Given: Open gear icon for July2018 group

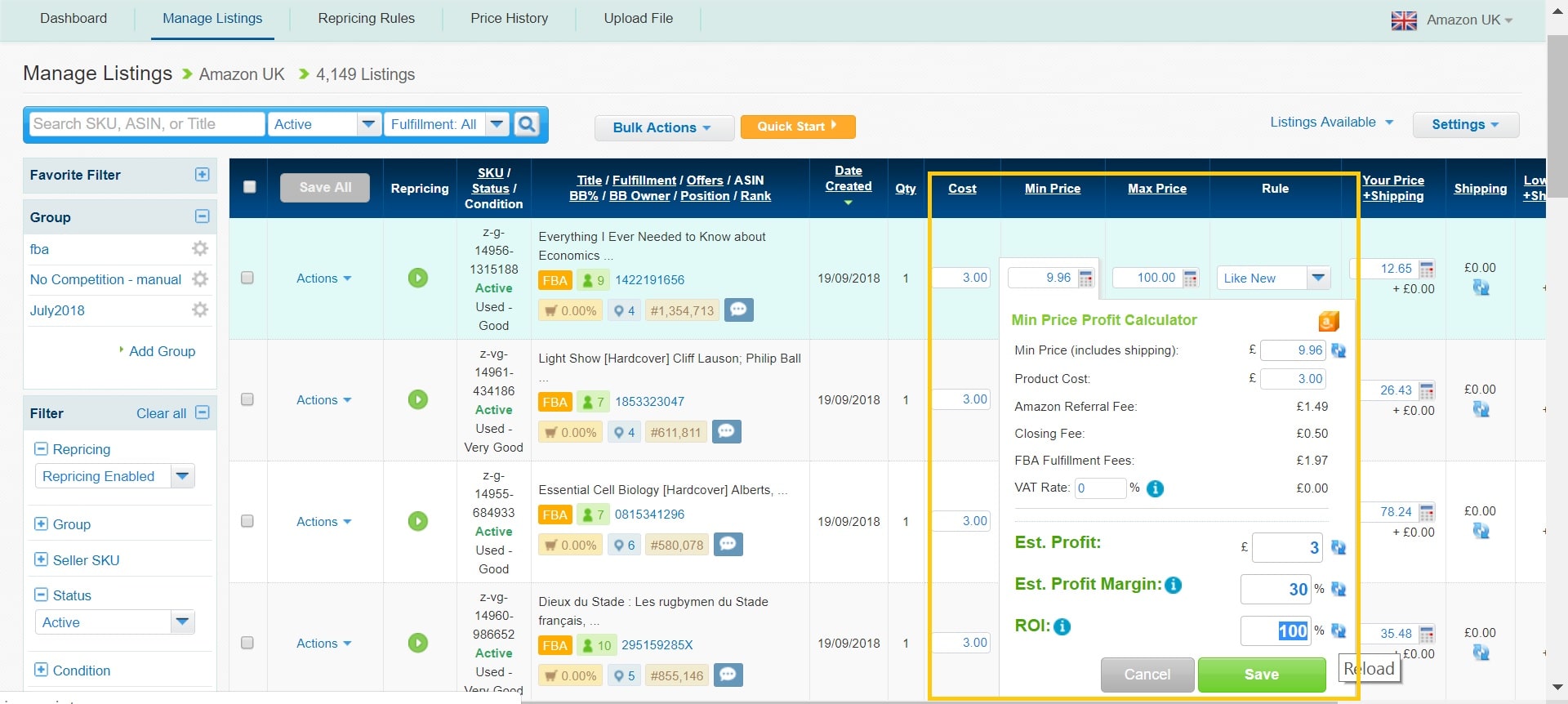Looking at the screenshot, I should [x=200, y=310].
